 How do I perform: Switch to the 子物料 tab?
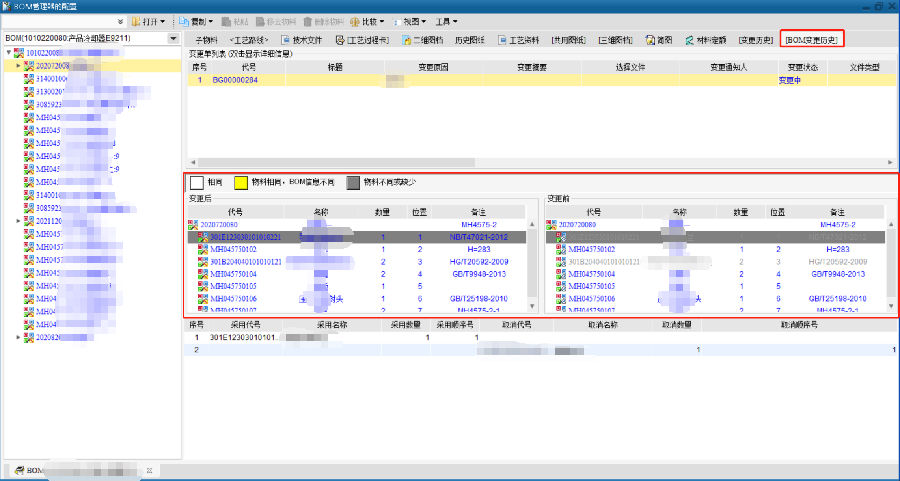(x=205, y=40)
